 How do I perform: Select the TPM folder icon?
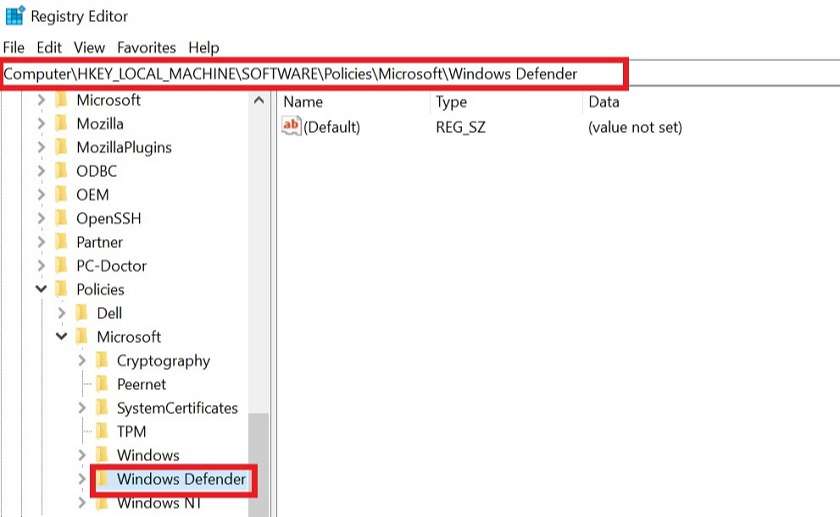[102, 431]
